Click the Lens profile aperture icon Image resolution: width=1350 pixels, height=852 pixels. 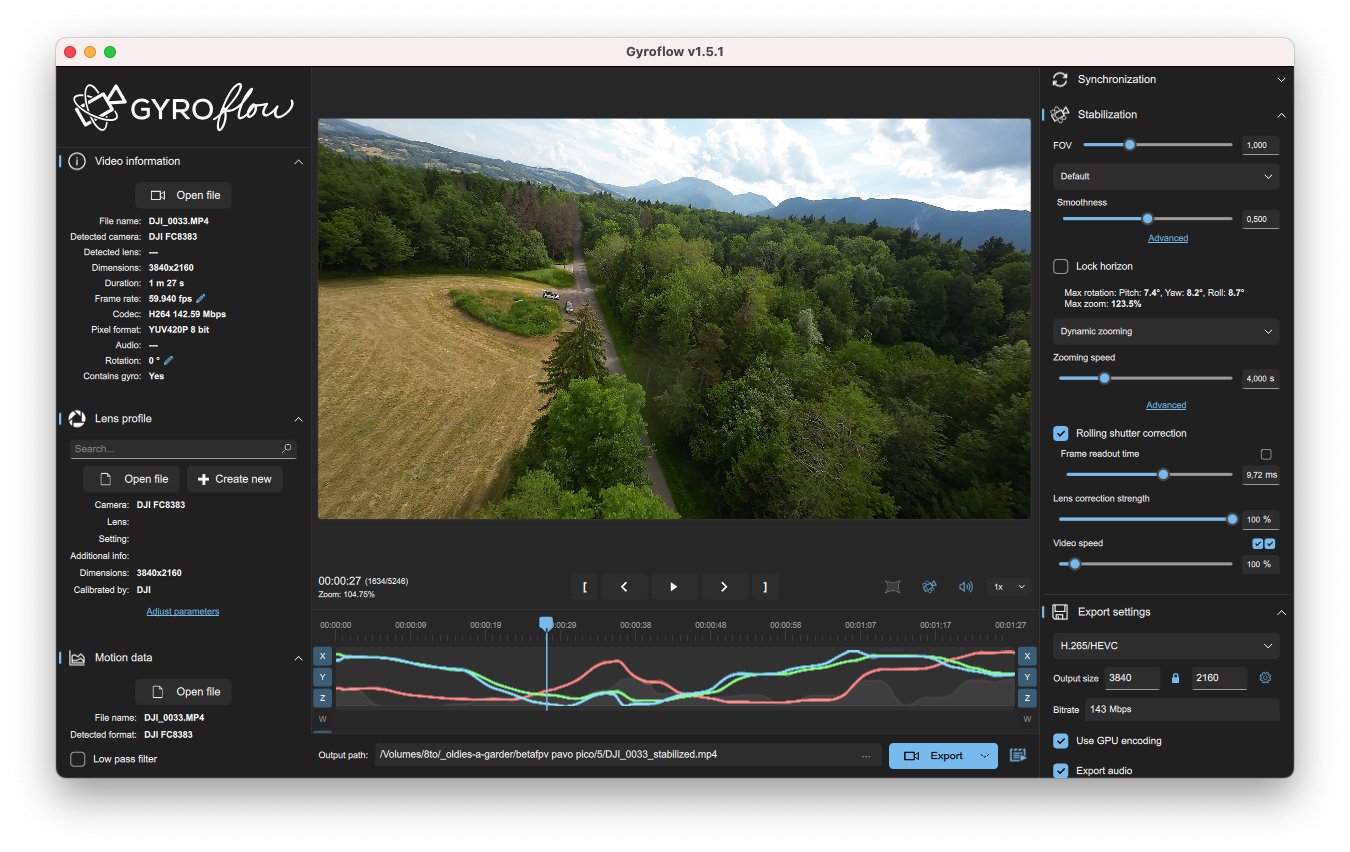point(77,419)
